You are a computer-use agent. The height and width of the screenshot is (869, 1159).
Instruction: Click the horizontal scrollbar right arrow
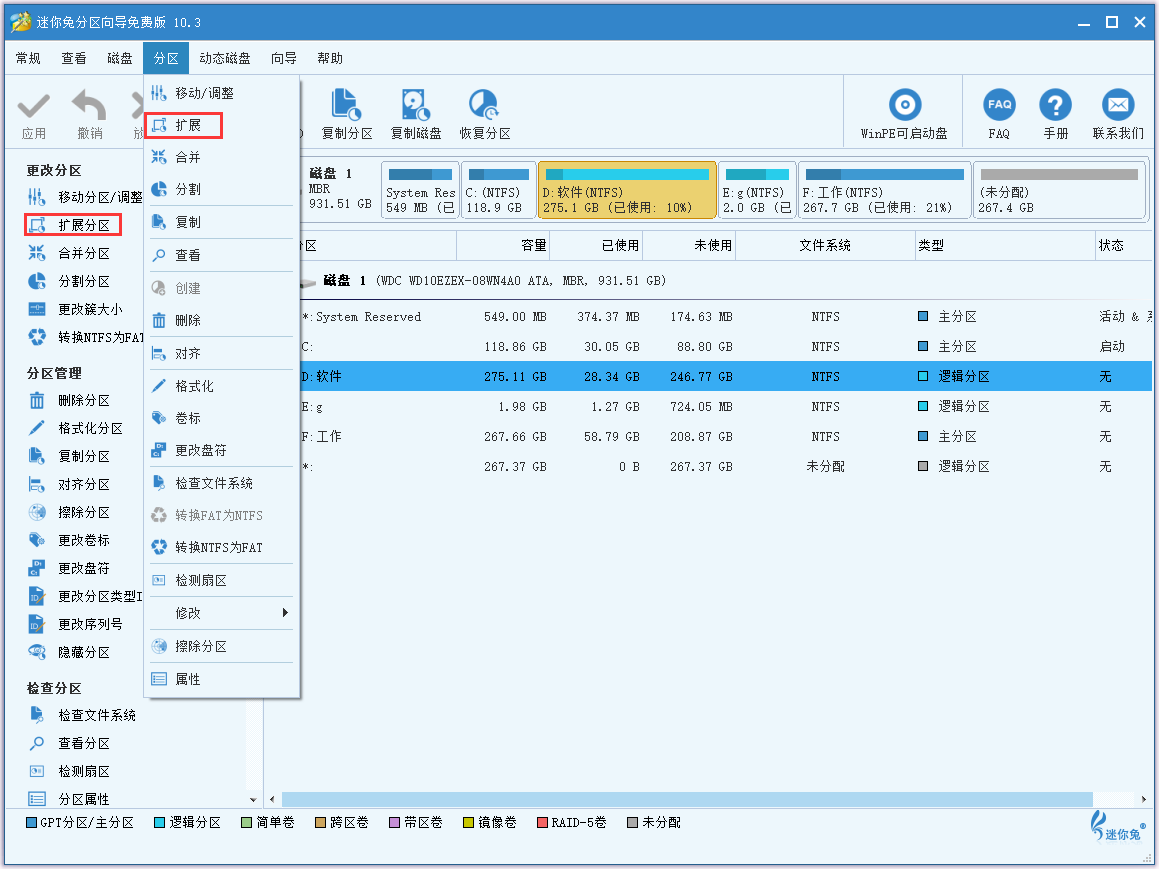pos(1144,800)
